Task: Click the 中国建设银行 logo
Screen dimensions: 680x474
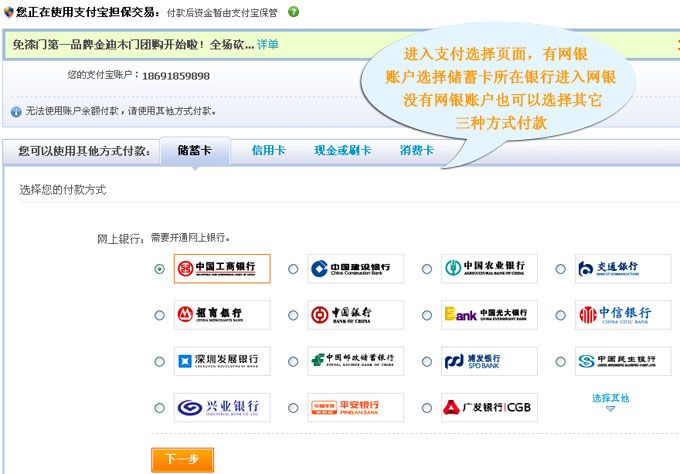Action: click(356, 269)
